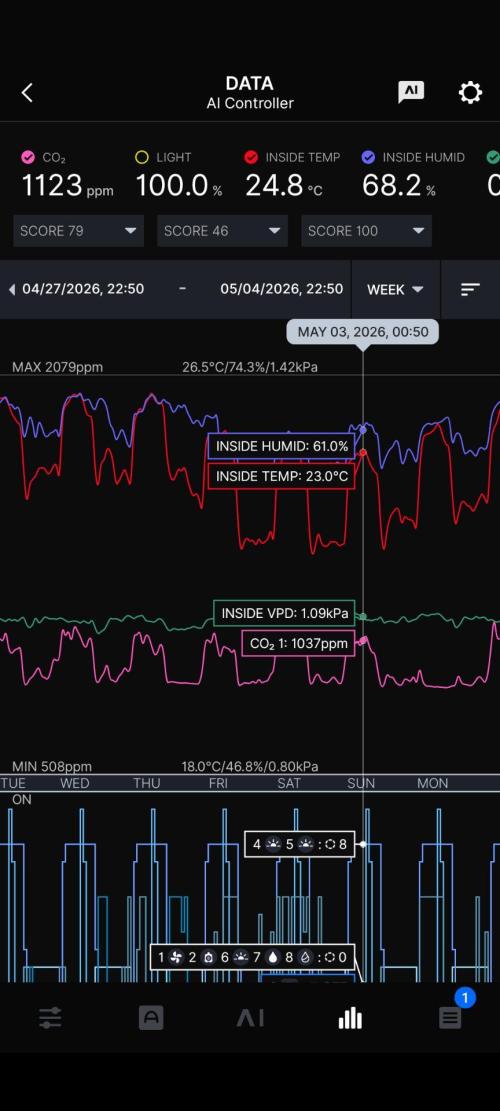Toggle the LIGHT yellow series indicator
The height and width of the screenshot is (1111, 500).
[142, 157]
